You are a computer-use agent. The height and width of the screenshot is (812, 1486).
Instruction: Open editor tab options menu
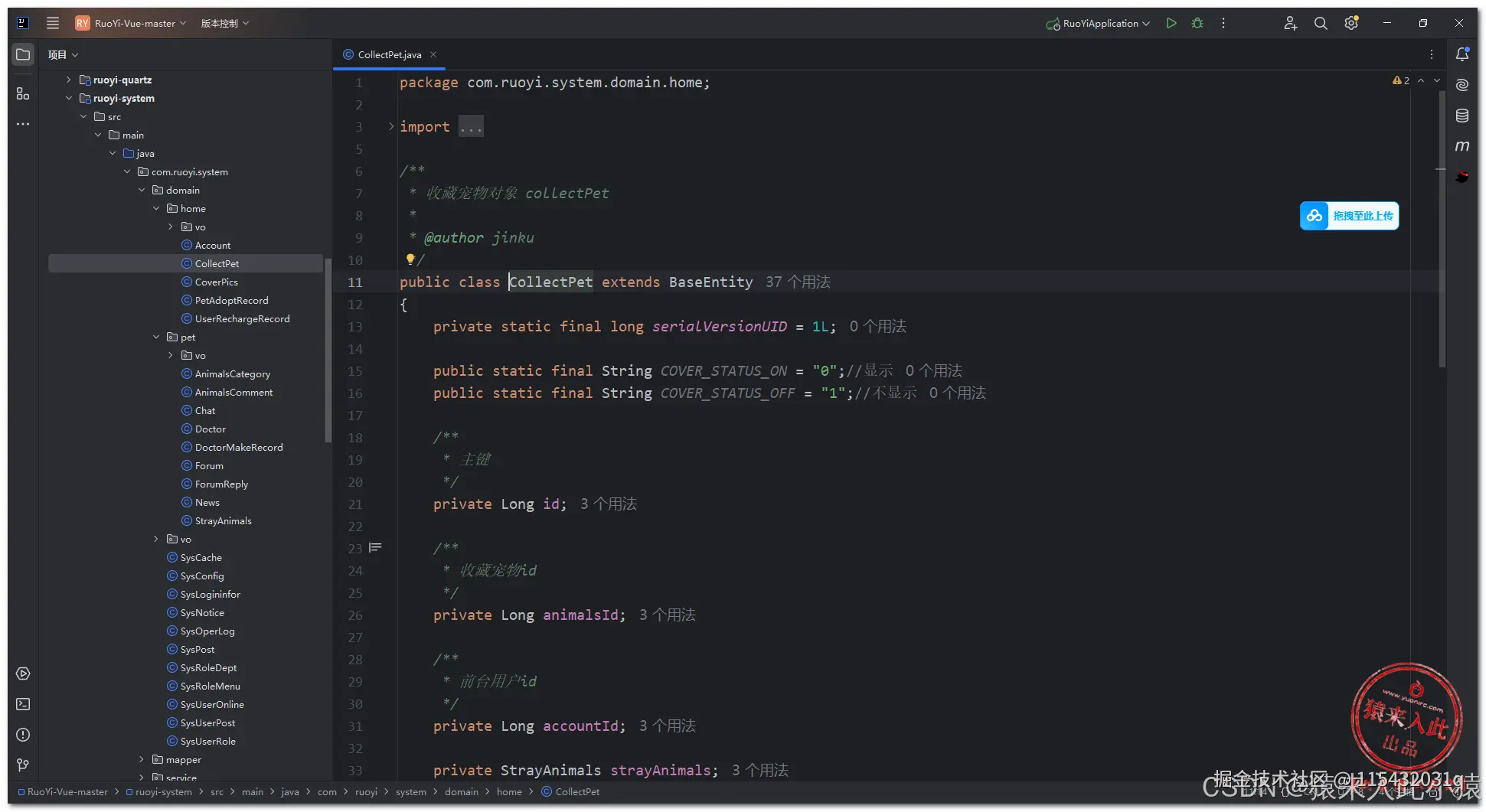(1432, 54)
